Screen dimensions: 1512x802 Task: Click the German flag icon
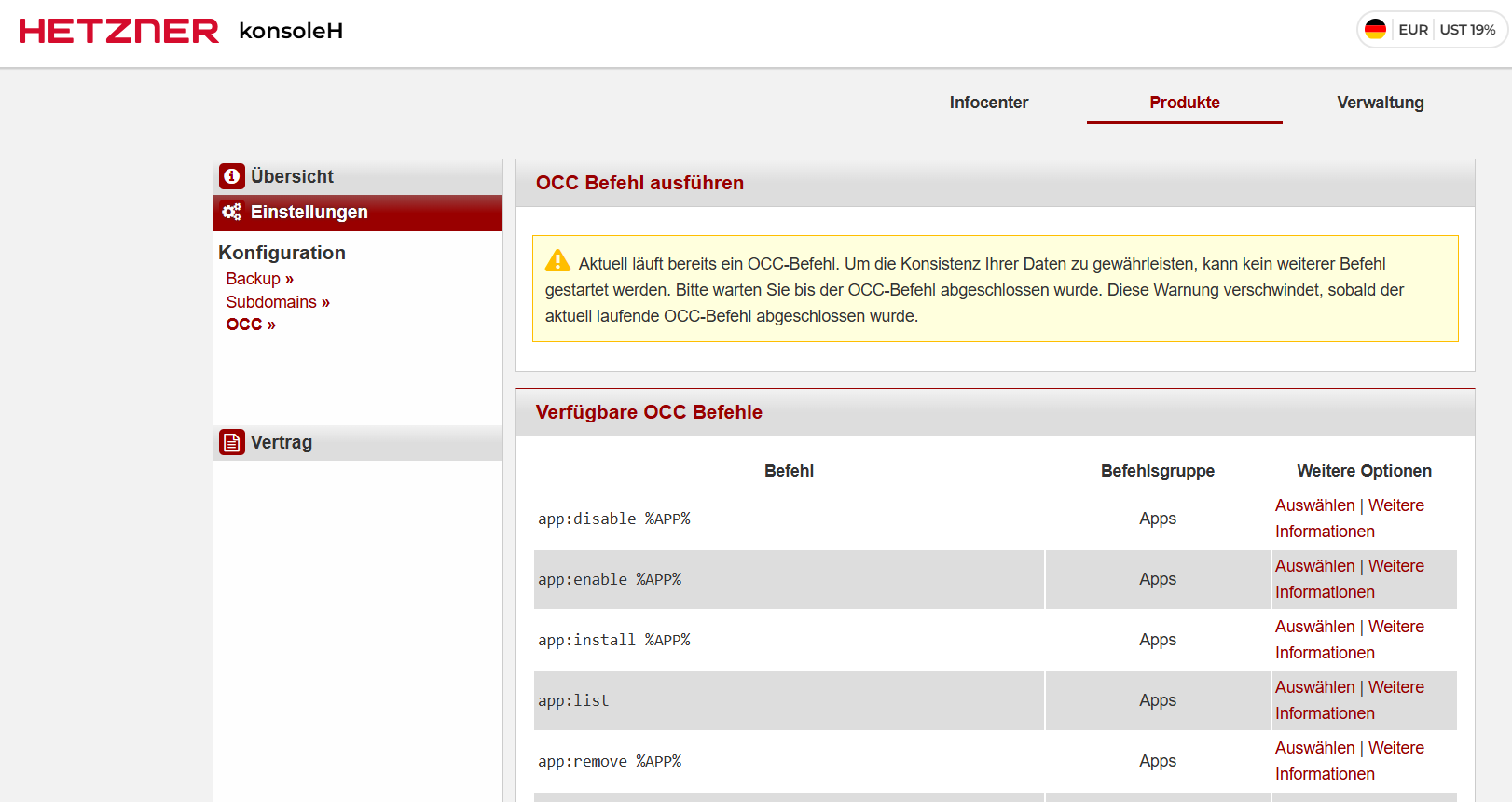point(1375,30)
